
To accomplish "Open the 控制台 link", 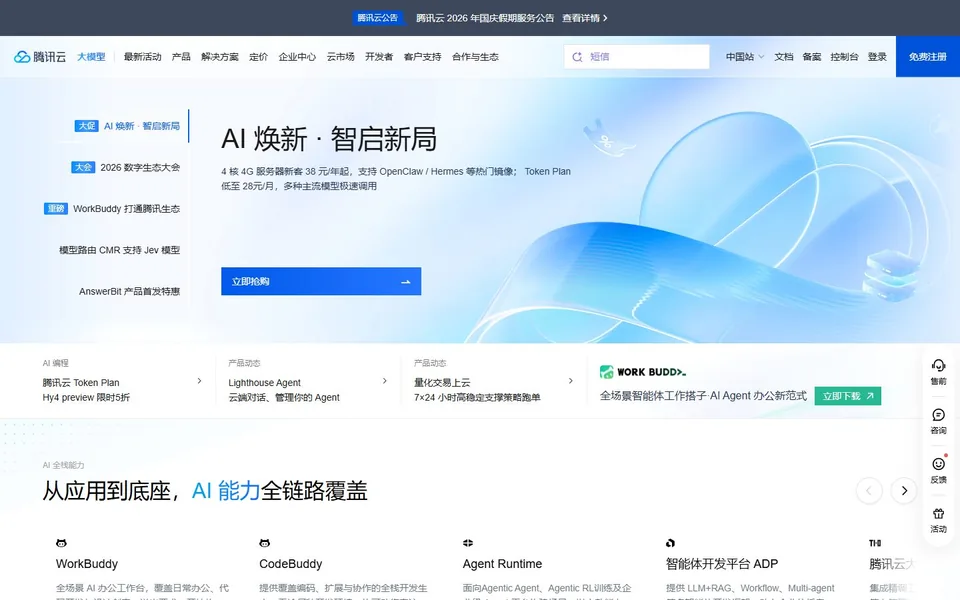I will coord(844,57).
